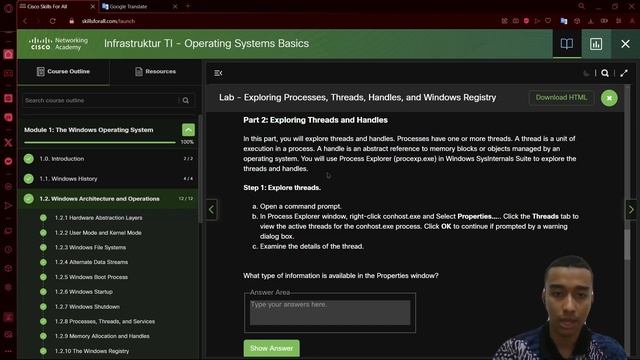Image resolution: width=640 pixels, height=360 pixels.
Task: Expand content to fullscreen with arrows icon
Action: [x=624, y=73]
